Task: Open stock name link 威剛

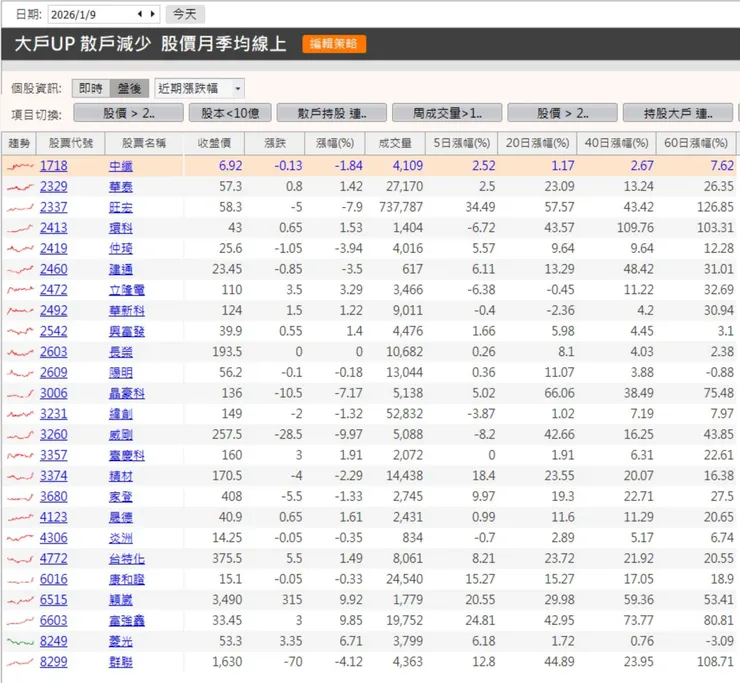Action: click(x=121, y=435)
